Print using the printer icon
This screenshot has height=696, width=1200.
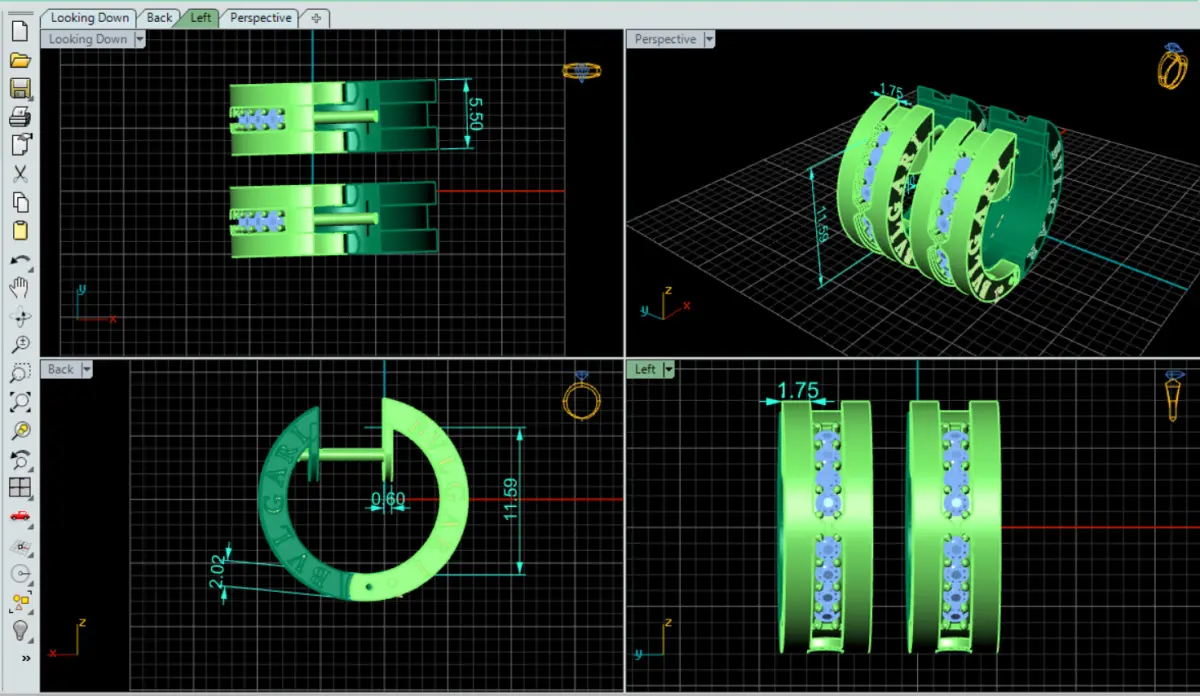(19, 117)
